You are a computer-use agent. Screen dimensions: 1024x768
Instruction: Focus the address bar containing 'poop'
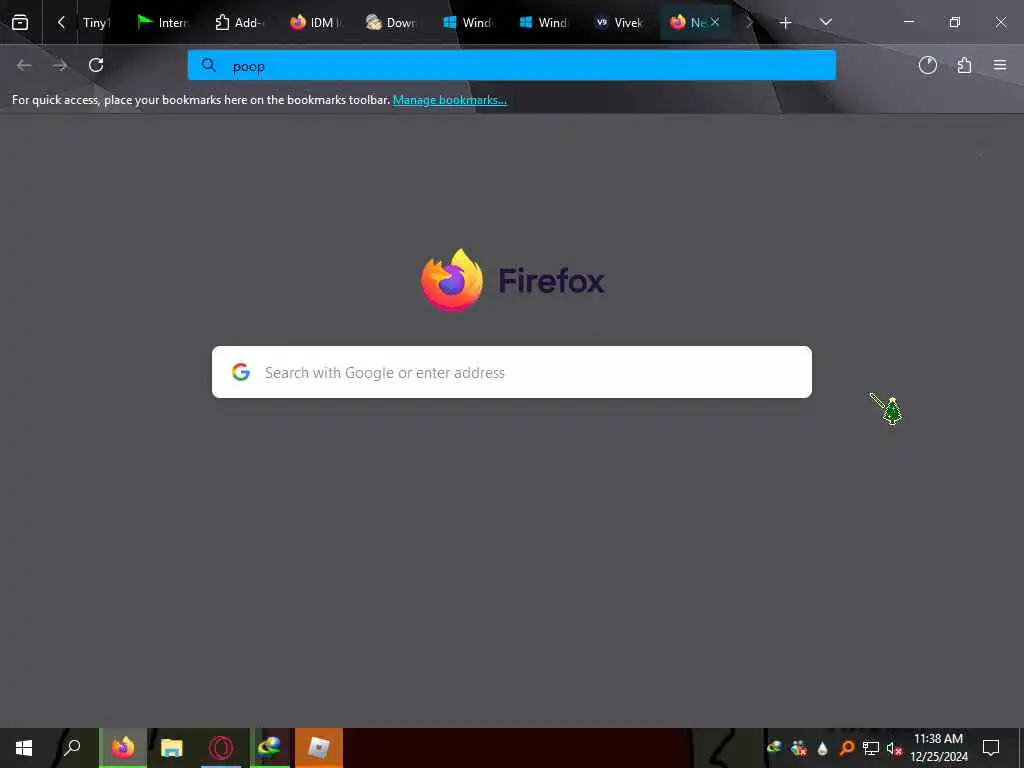click(511, 65)
